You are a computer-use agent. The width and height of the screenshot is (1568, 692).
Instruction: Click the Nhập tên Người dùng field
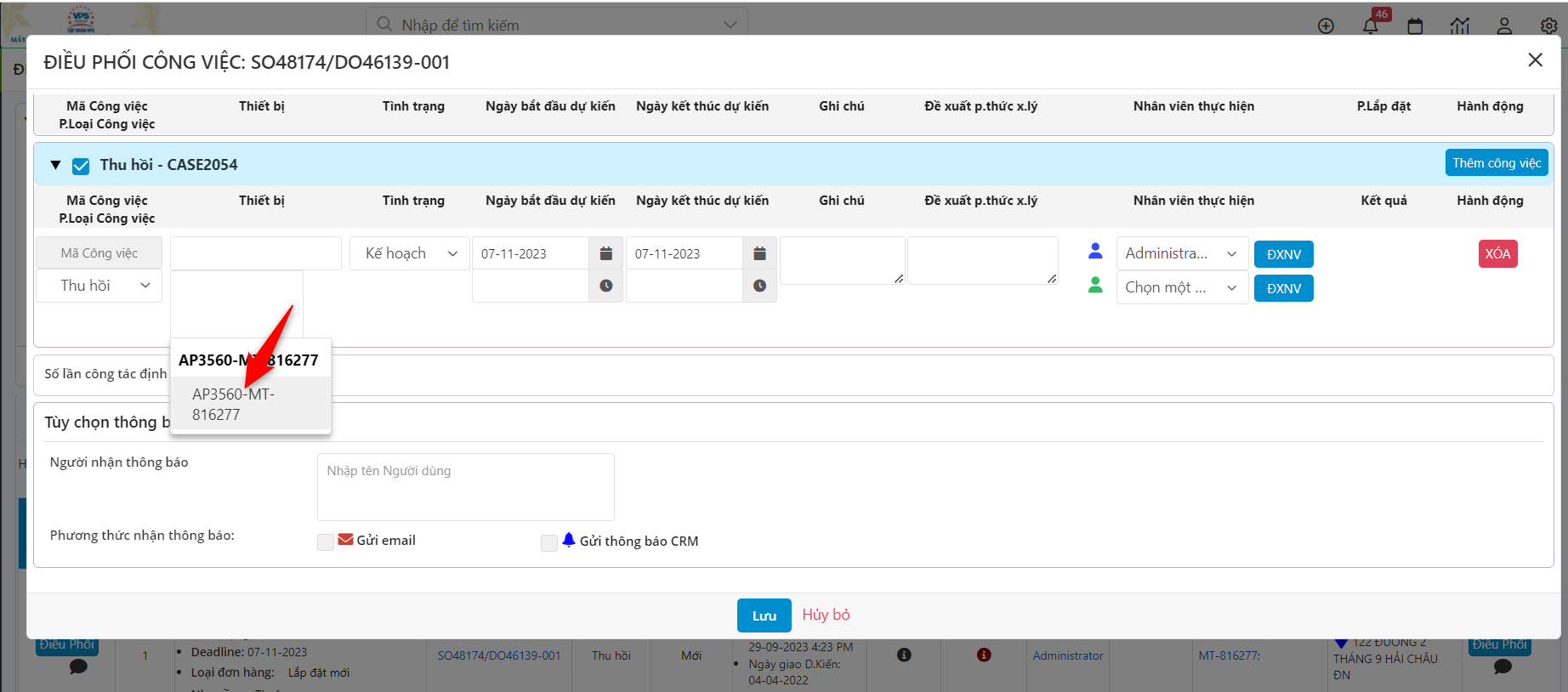466,486
